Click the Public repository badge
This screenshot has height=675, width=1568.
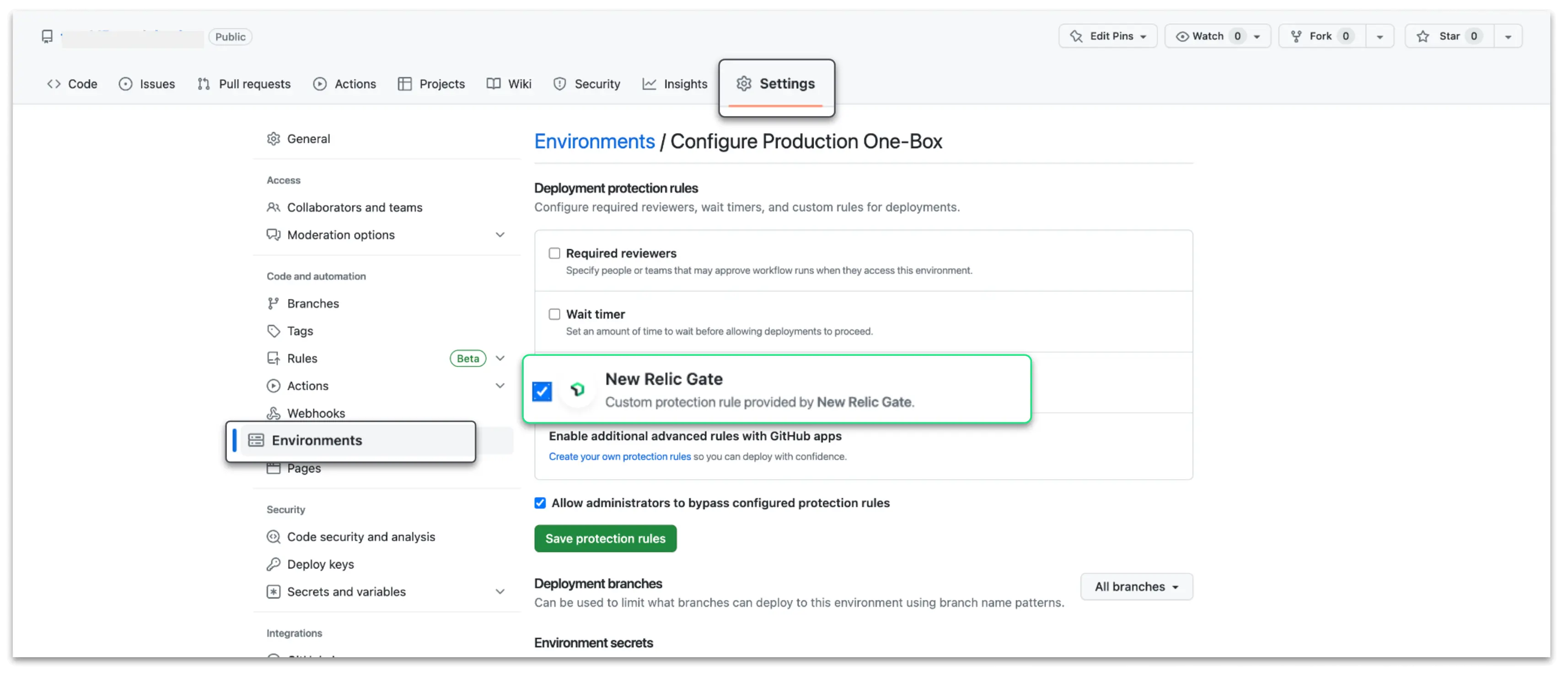(230, 37)
